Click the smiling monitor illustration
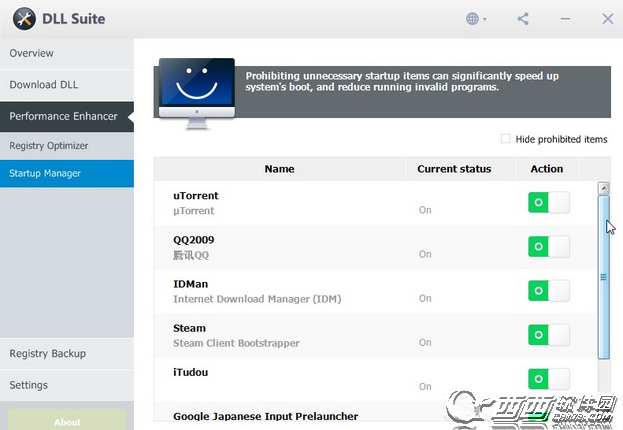This screenshot has height=430, width=623. (x=197, y=93)
